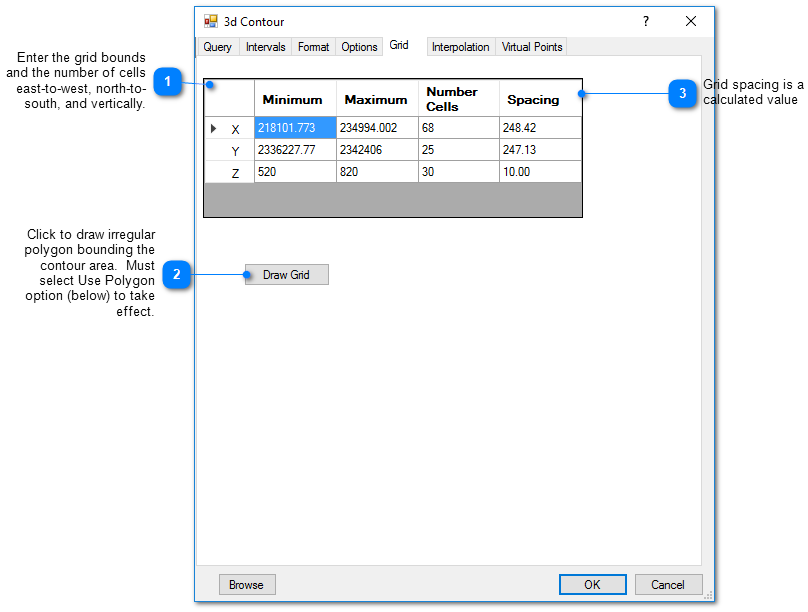Confirm with the OK button
The image size is (808, 612).
tap(592, 585)
